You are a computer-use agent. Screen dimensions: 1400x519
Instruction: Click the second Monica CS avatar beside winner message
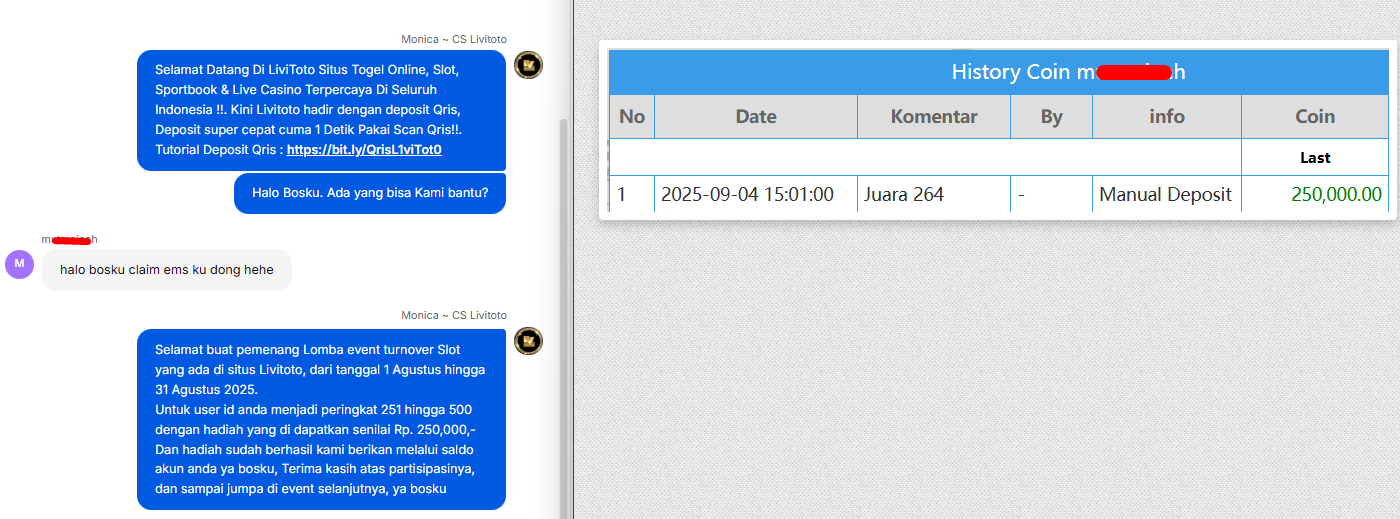[528, 341]
